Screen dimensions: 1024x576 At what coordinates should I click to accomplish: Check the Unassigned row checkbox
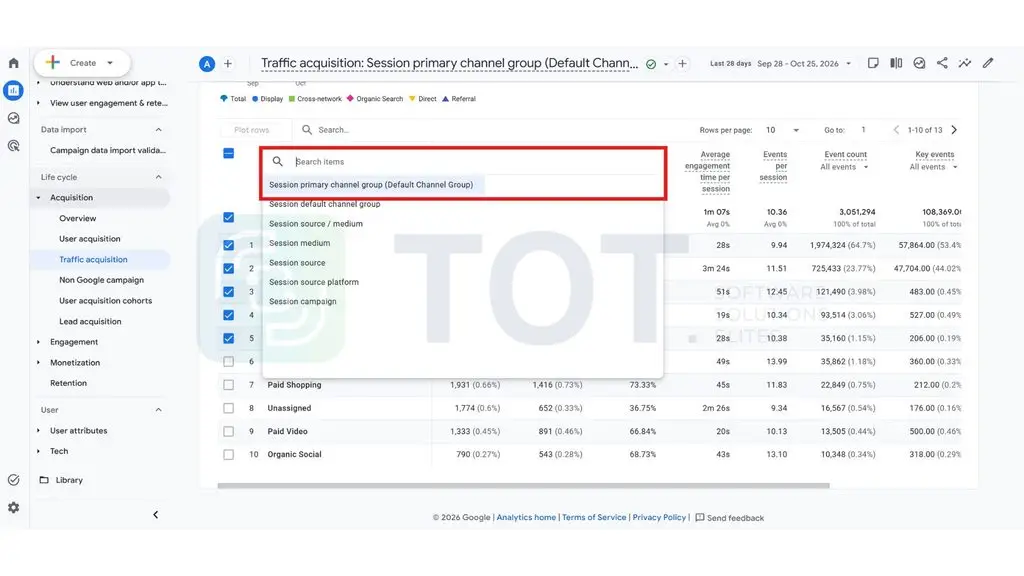click(x=229, y=408)
